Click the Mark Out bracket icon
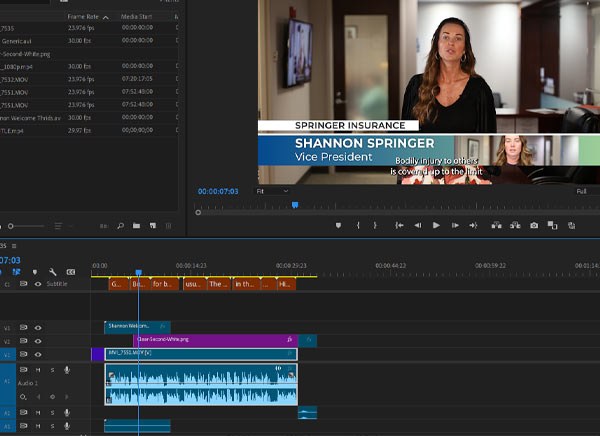 [x=375, y=225]
